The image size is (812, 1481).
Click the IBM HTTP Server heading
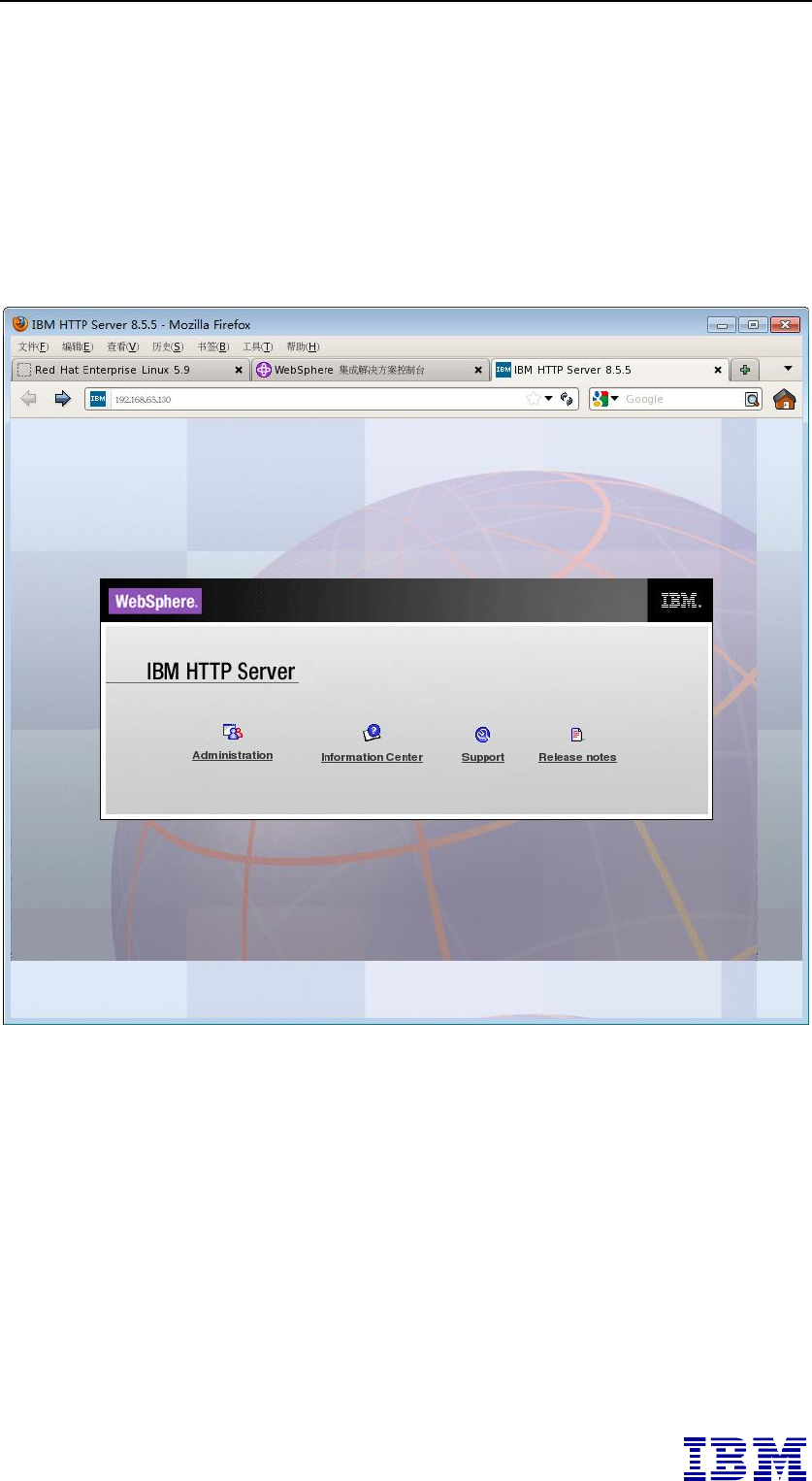pos(220,671)
